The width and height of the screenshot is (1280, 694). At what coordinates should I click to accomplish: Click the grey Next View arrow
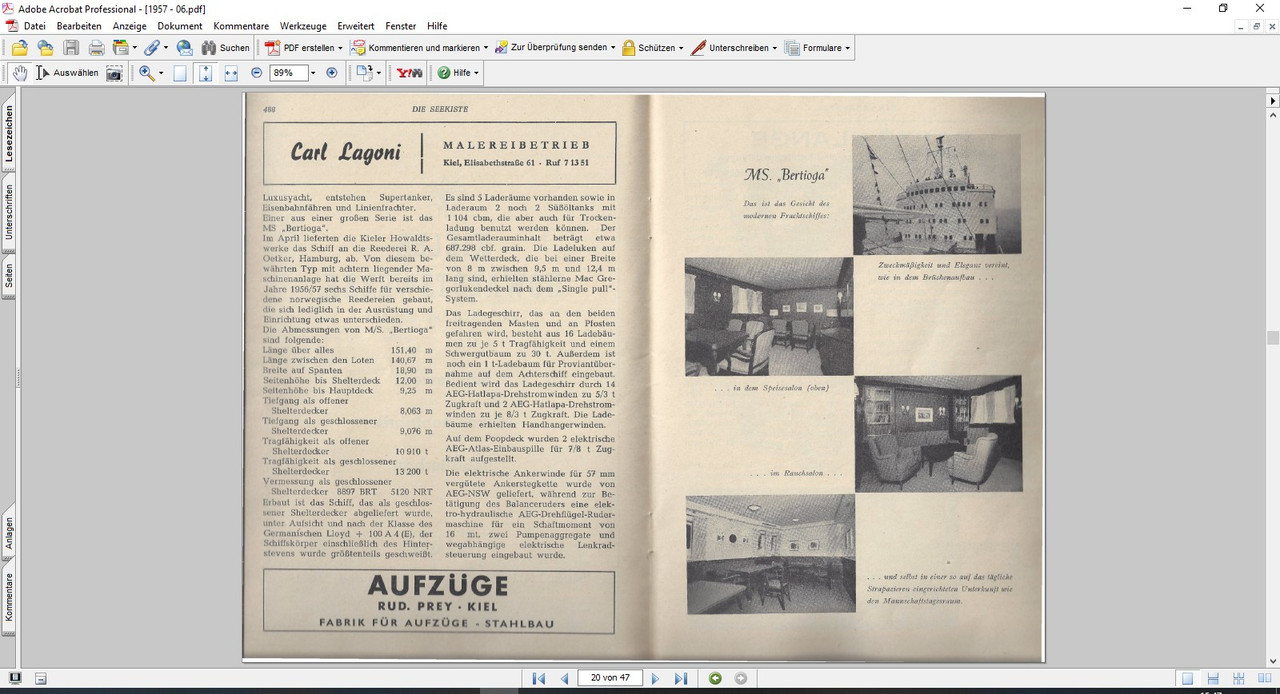pos(740,678)
